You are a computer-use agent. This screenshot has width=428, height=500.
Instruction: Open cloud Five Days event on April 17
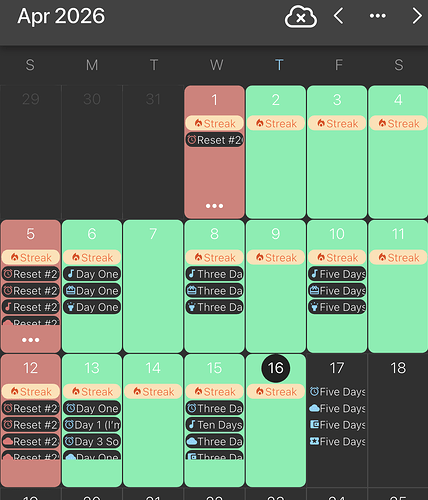337,408
